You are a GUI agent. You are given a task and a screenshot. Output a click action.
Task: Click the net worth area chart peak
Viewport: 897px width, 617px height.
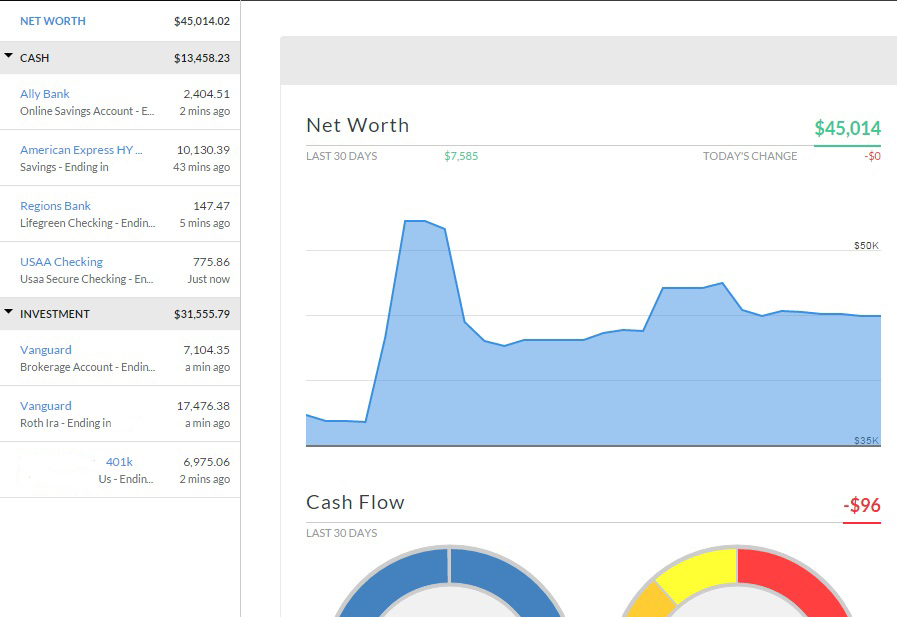click(x=415, y=221)
